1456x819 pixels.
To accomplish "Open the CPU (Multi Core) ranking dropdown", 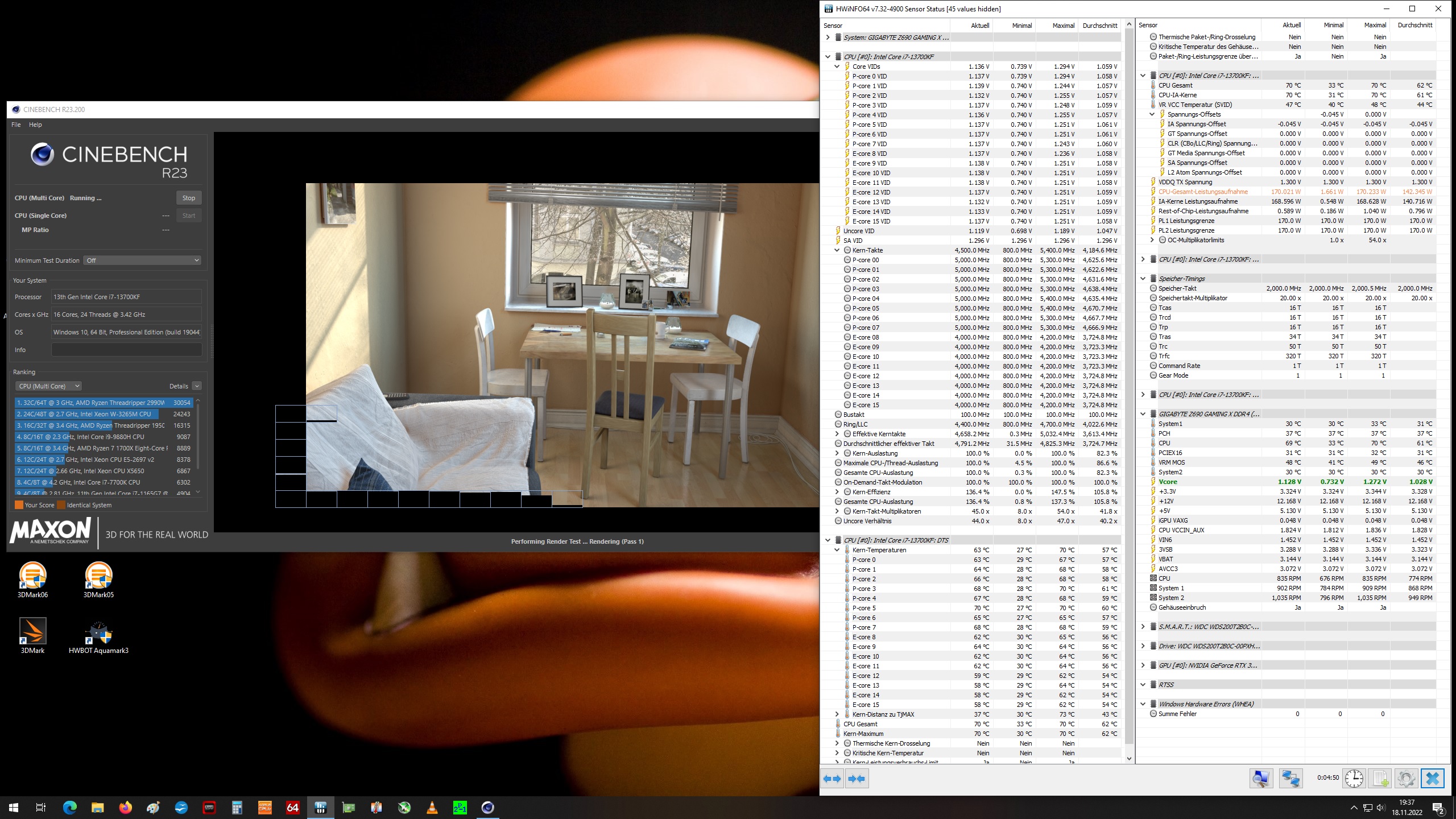I will click(48, 386).
